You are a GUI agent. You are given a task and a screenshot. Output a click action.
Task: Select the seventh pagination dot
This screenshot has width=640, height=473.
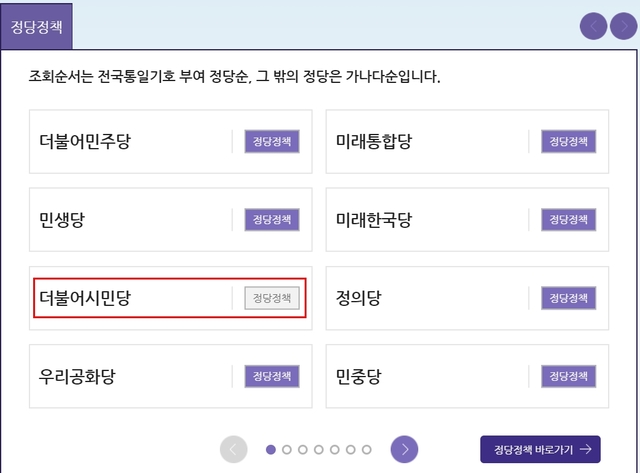point(367,449)
